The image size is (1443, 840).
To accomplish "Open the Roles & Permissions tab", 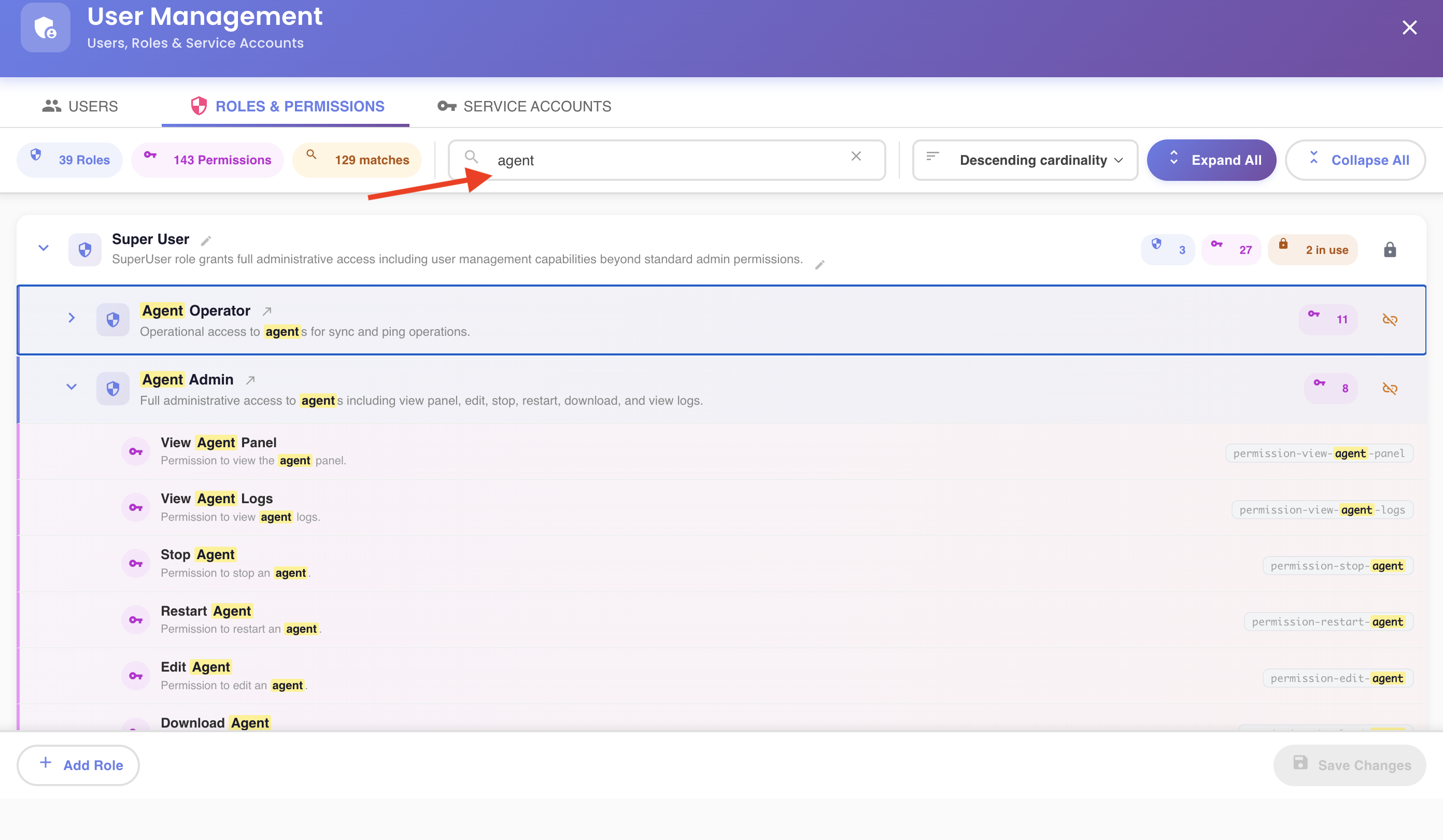I will pyautogui.click(x=286, y=106).
